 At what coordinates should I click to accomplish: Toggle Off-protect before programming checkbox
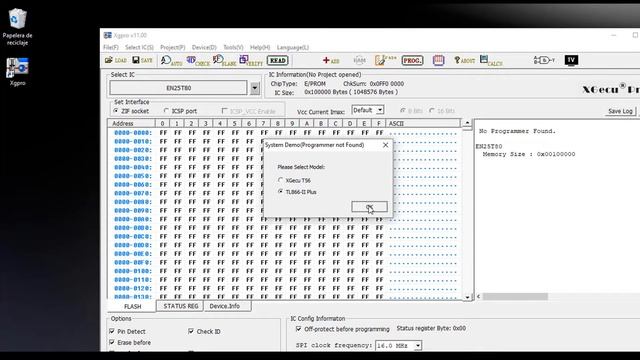coord(342,329)
